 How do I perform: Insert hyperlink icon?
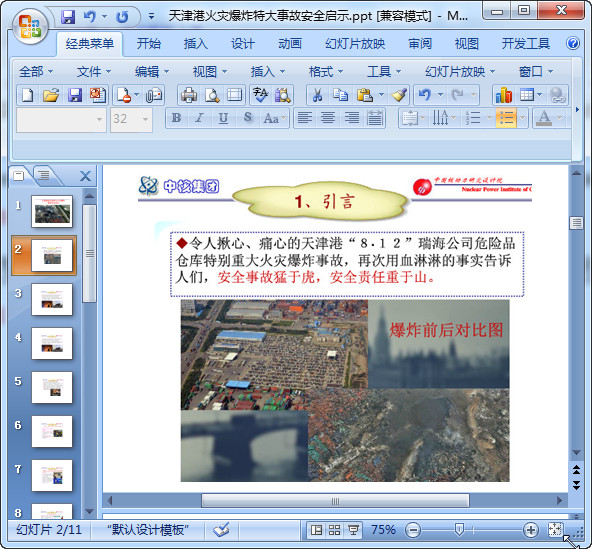click(x=557, y=95)
